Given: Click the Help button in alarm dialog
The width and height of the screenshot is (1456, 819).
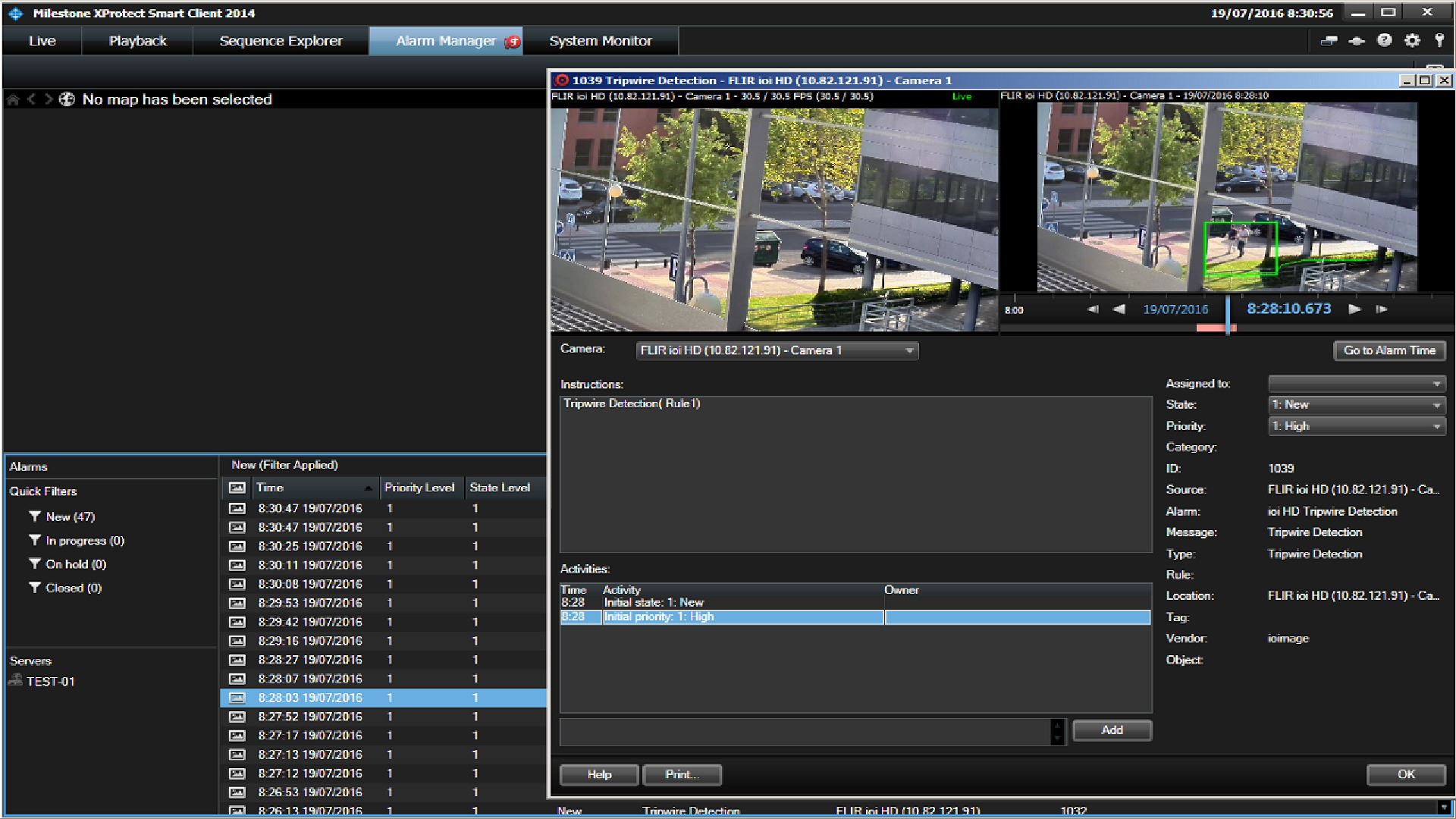Looking at the screenshot, I should pyautogui.click(x=599, y=774).
